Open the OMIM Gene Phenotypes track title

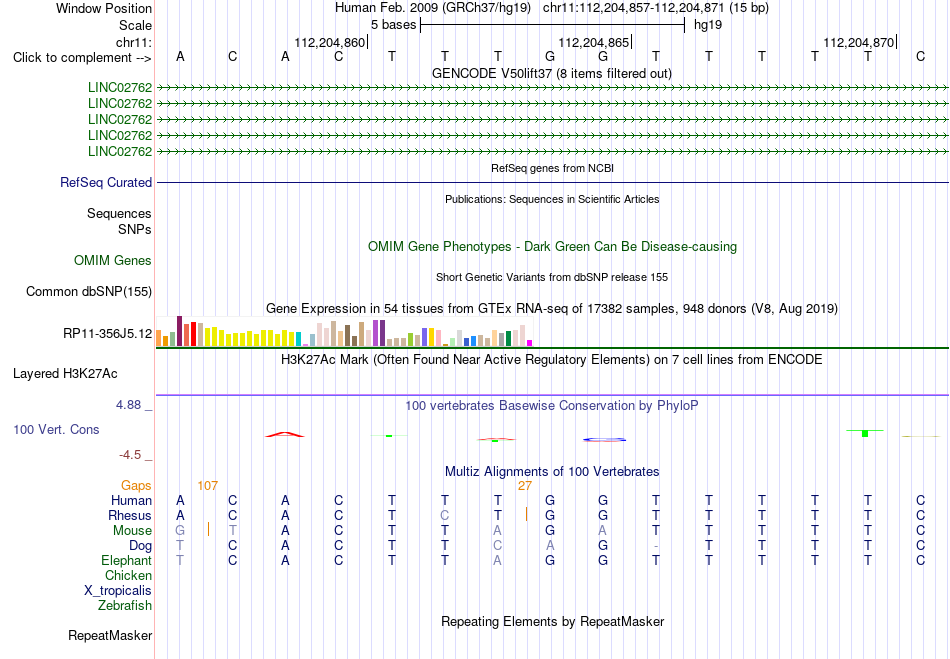tap(552, 247)
